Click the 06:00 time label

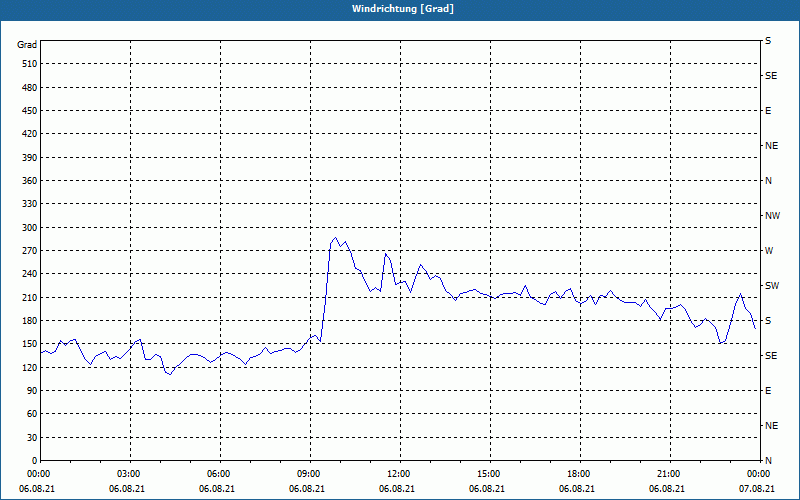220,474
